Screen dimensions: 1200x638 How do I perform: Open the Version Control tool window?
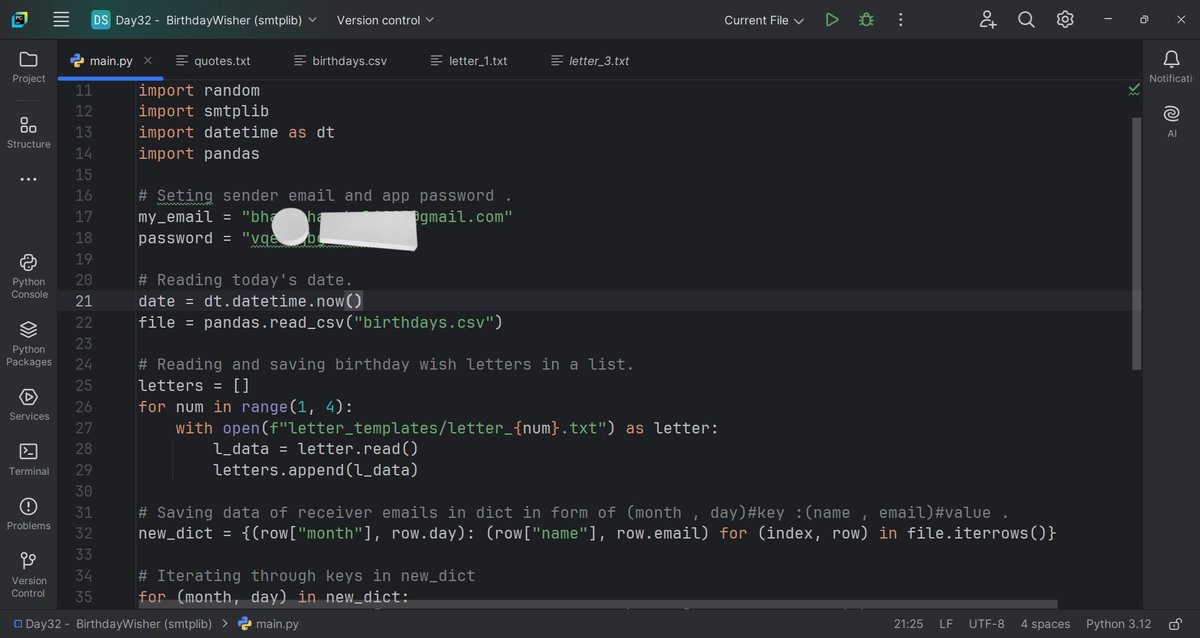(28, 575)
